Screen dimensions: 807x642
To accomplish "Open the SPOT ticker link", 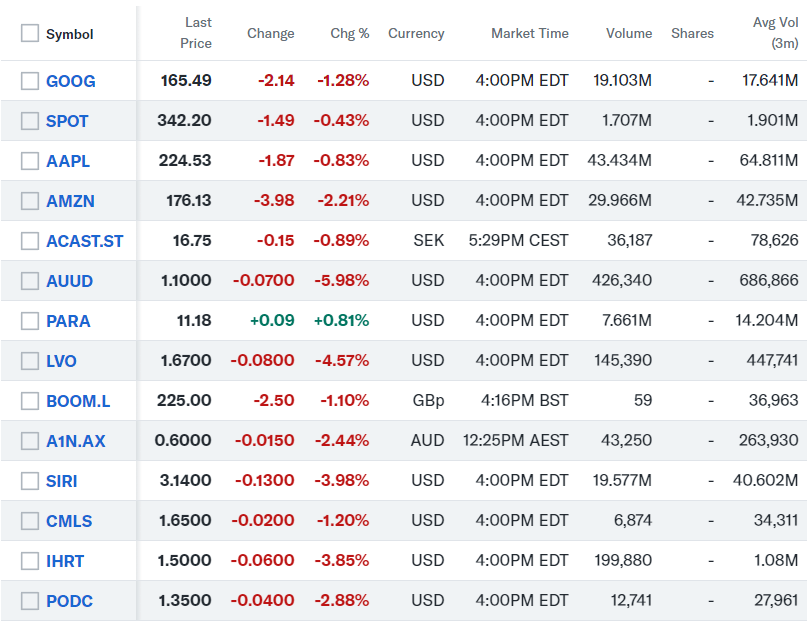I will pos(67,121).
